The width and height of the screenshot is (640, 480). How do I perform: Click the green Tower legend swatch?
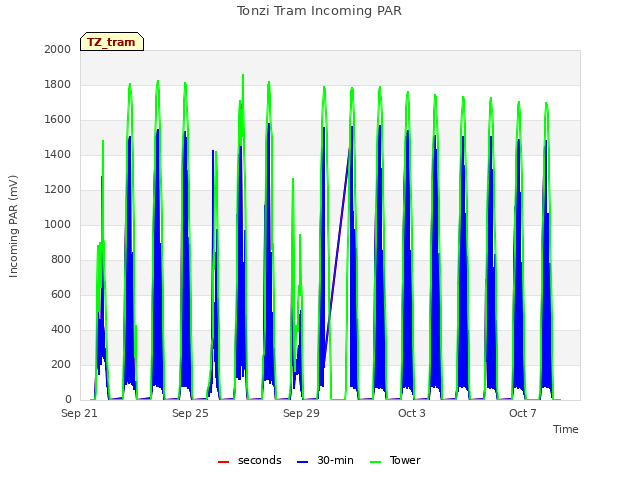[x=375, y=462]
